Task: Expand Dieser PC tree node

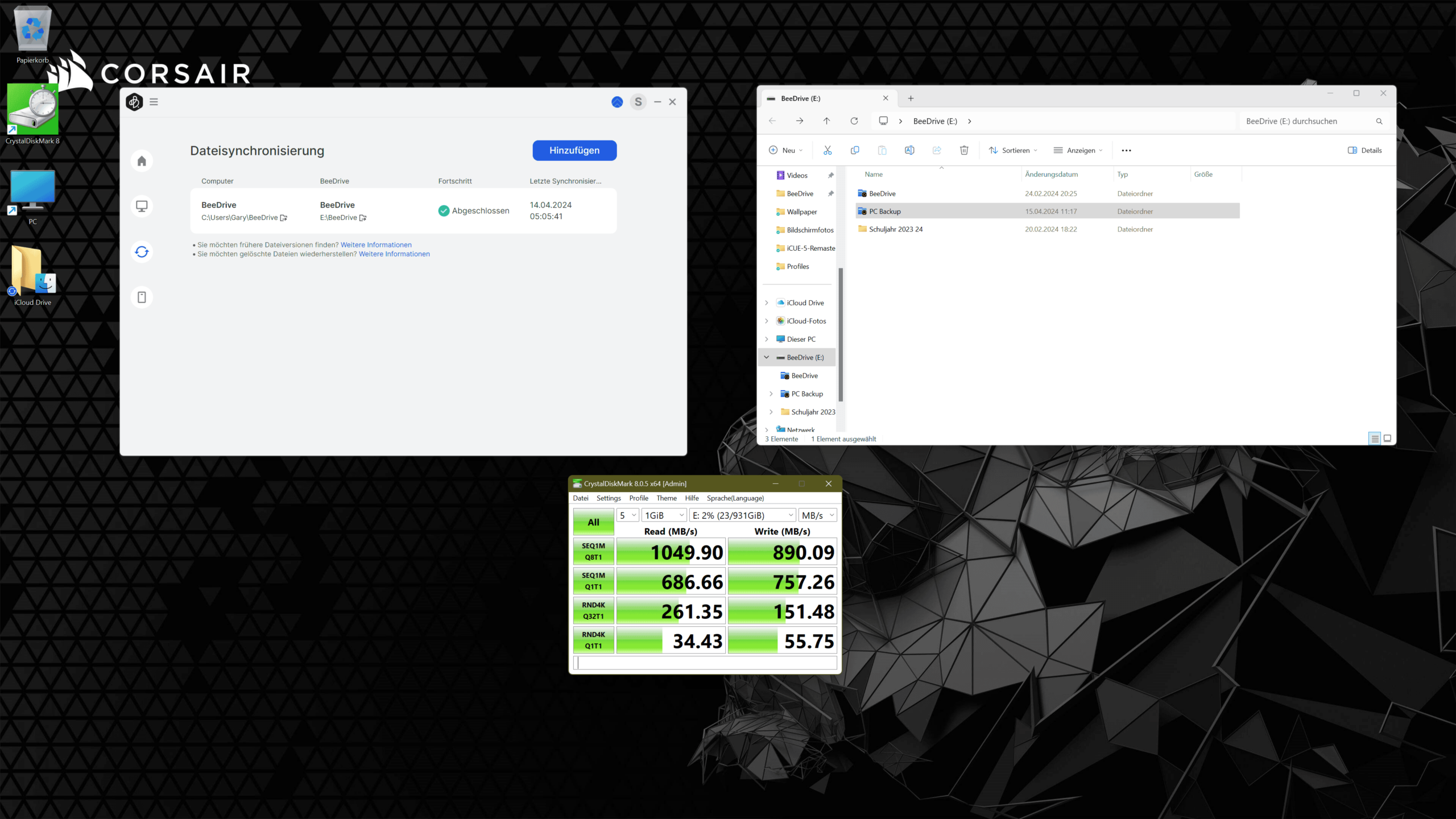Action: point(767,340)
